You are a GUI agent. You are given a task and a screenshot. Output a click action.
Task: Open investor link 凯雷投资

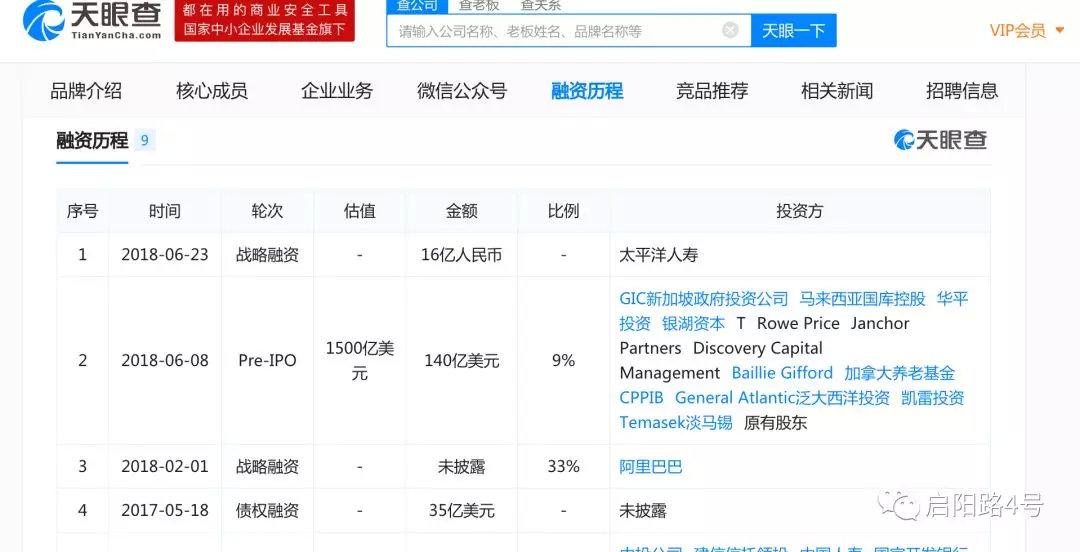pyautogui.click(x=933, y=398)
